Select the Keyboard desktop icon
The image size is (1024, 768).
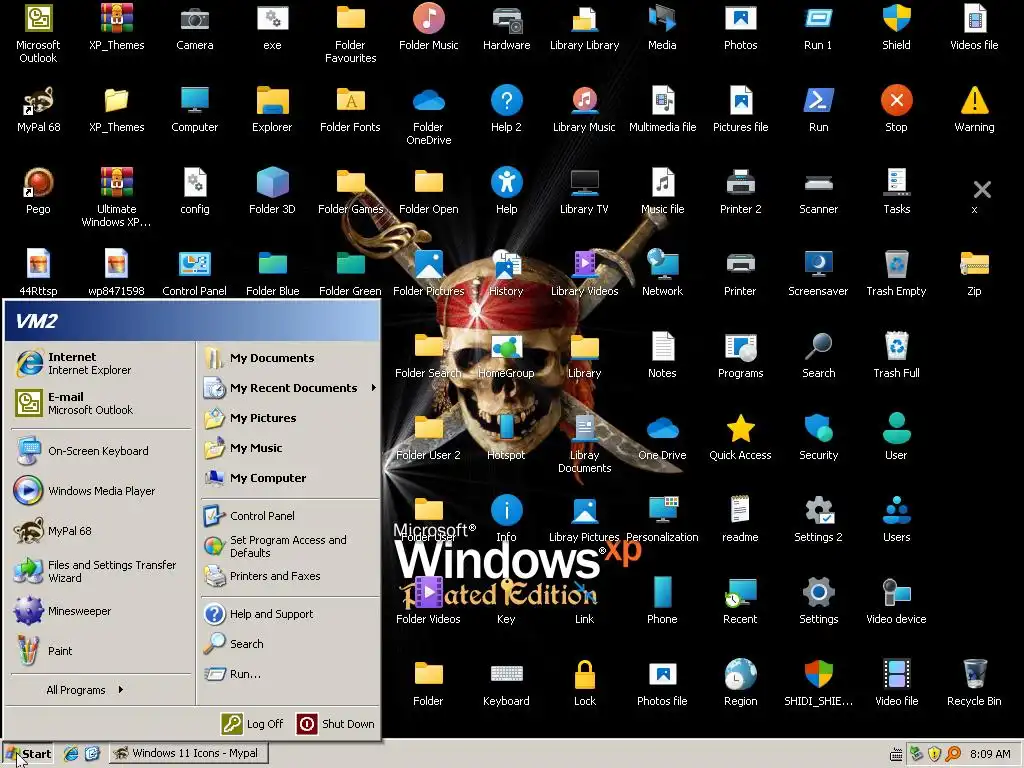pyautogui.click(x=506, y=684)
